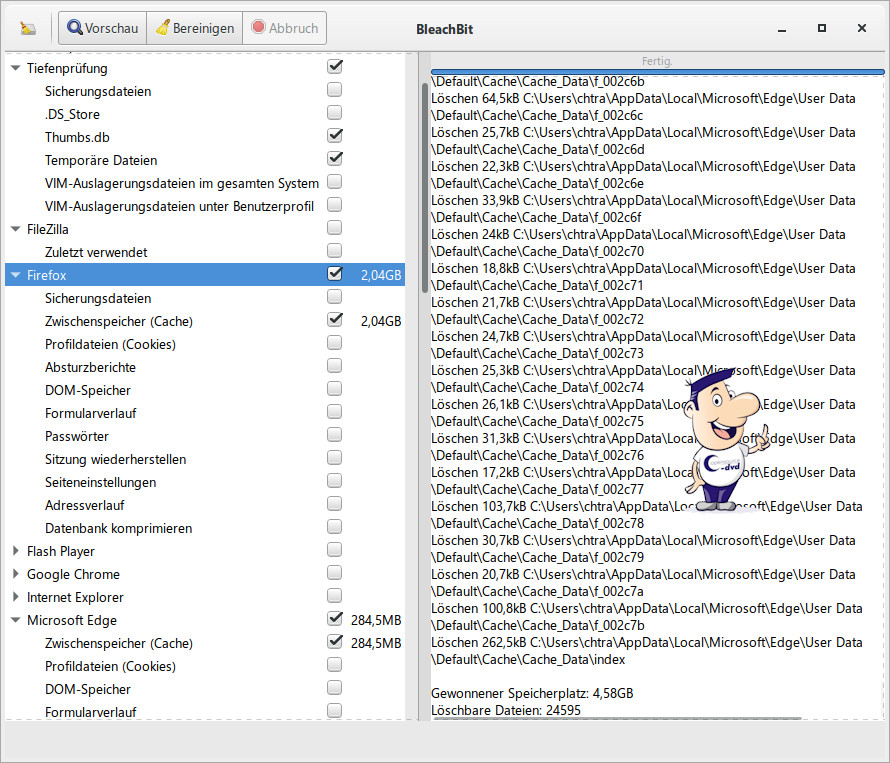
Task: Close the BleachBit window
Action: click(x=861, y=28)
